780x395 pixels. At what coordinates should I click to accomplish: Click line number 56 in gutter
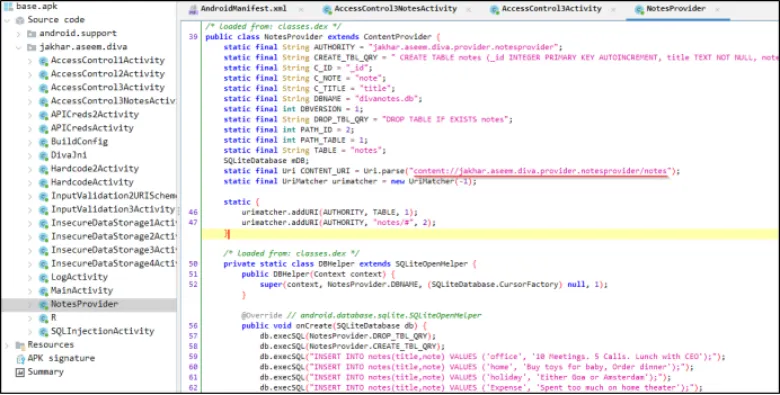point(193,326)
